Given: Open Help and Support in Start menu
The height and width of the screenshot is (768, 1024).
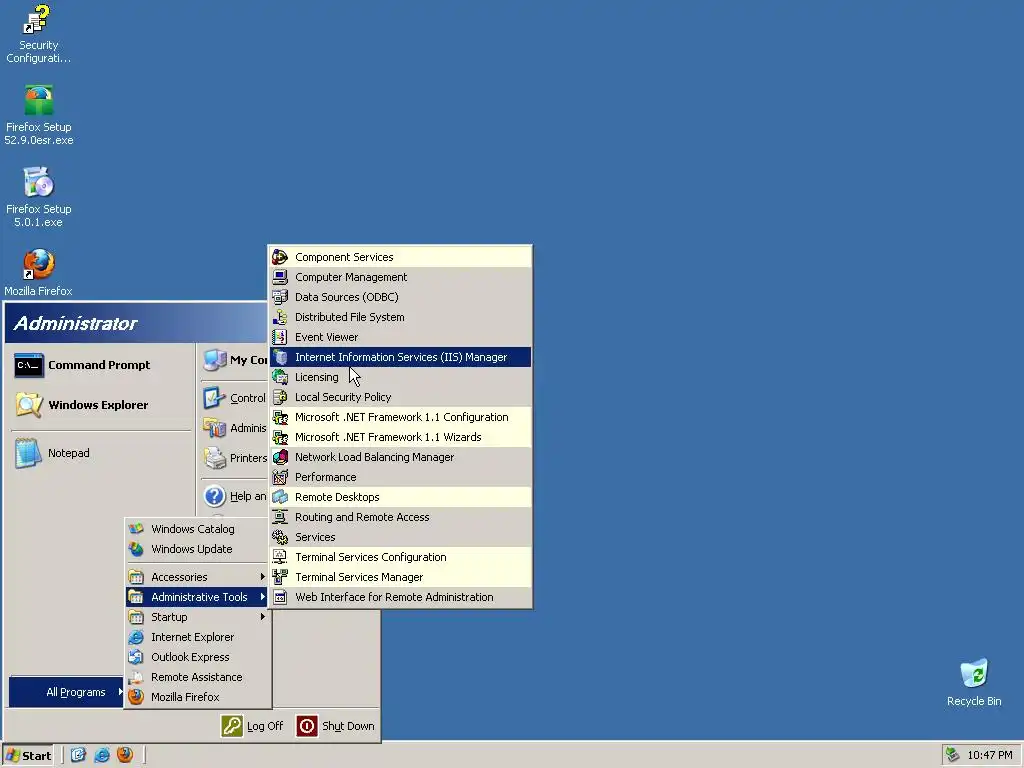Looking at the screenshot, I should pyautogui.click(x=234, y=496).
